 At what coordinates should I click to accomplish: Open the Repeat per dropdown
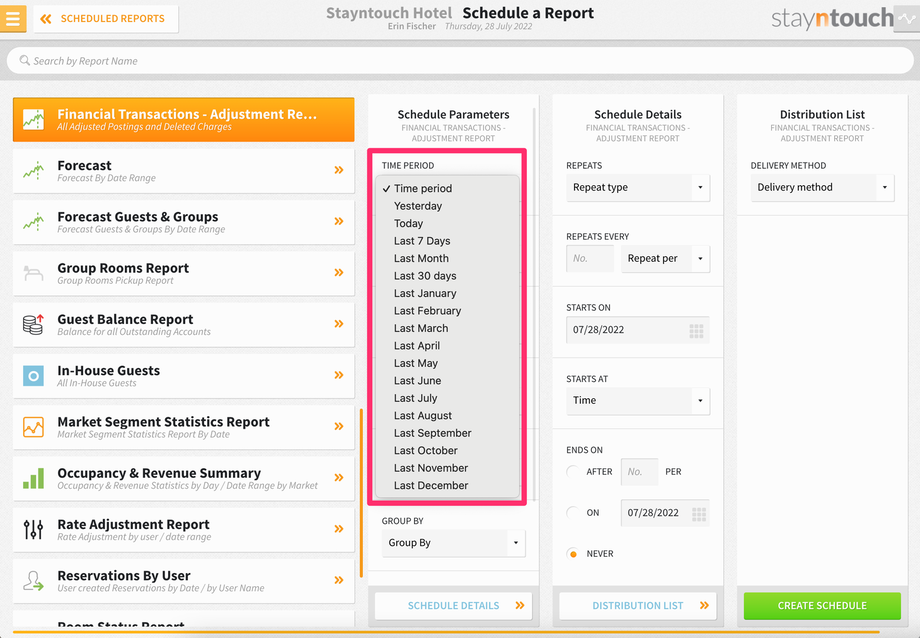(x=665, y=258)
